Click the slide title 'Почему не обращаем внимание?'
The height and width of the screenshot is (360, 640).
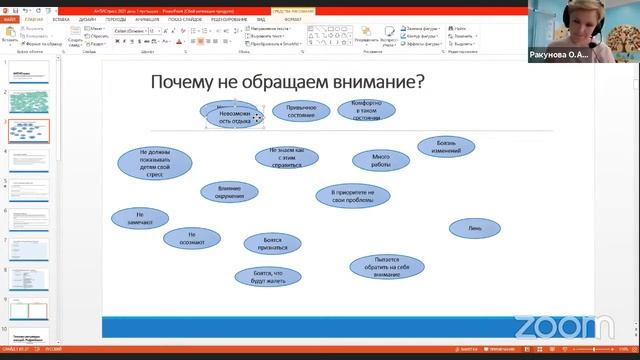point(287,82)
